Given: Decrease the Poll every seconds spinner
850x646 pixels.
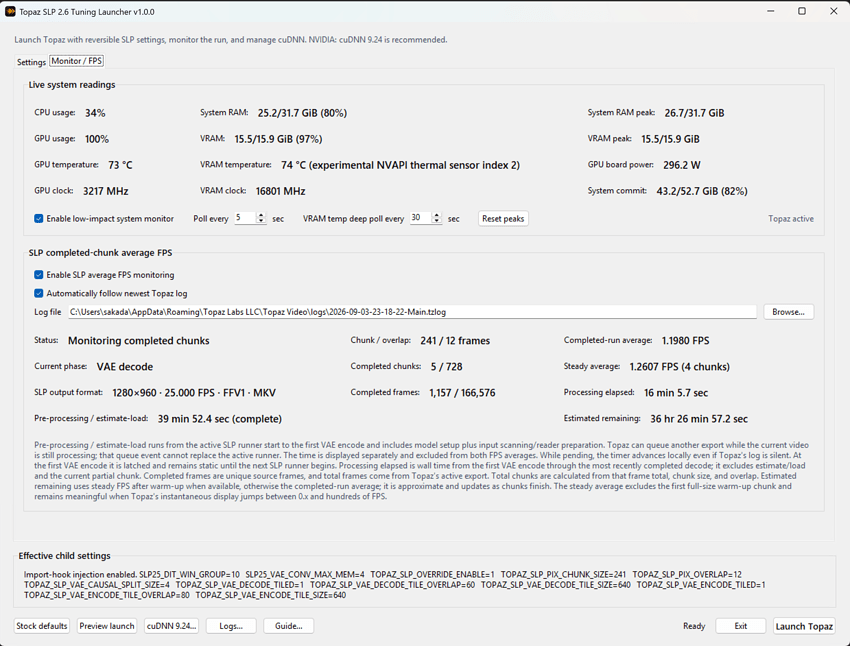Looking at the screenshot, I should coord(261,221).
